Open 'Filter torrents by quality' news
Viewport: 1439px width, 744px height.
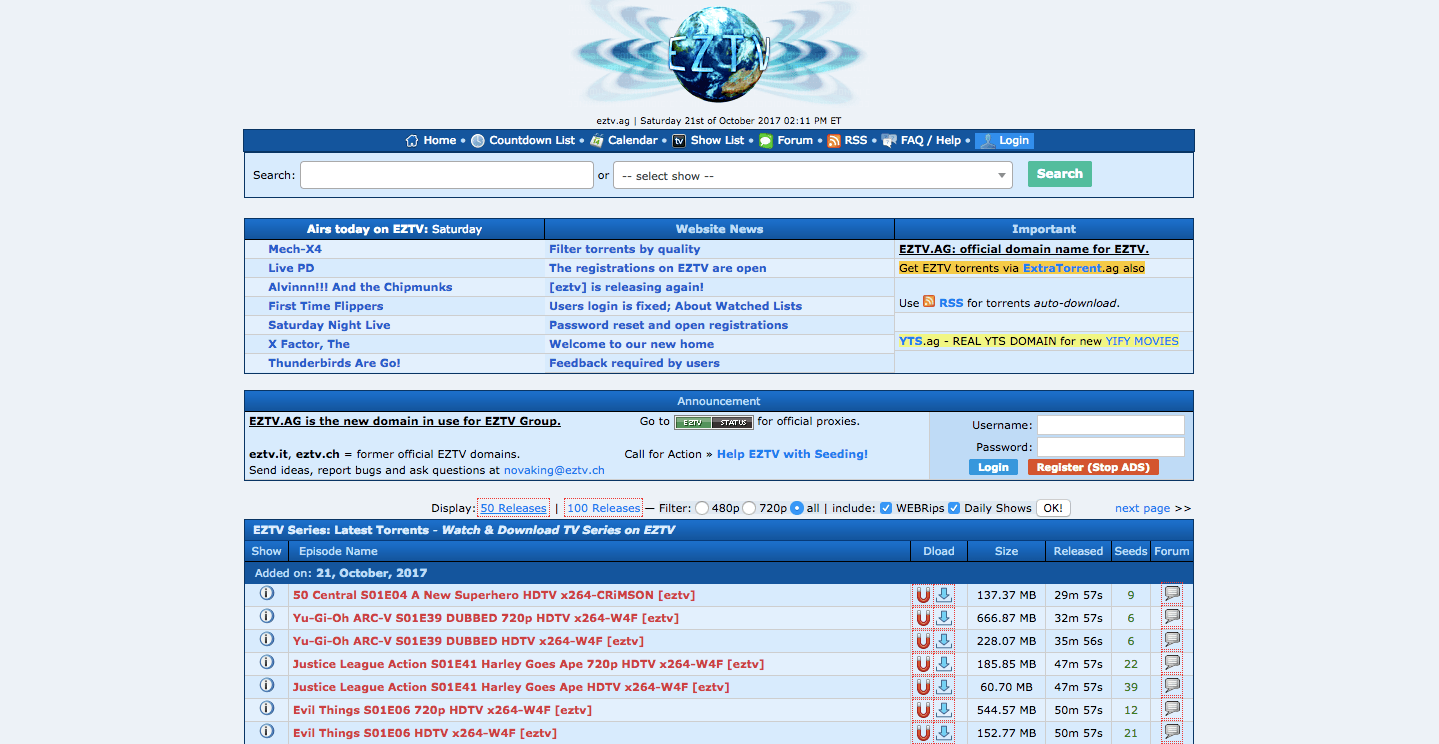(x=625, y=249)
